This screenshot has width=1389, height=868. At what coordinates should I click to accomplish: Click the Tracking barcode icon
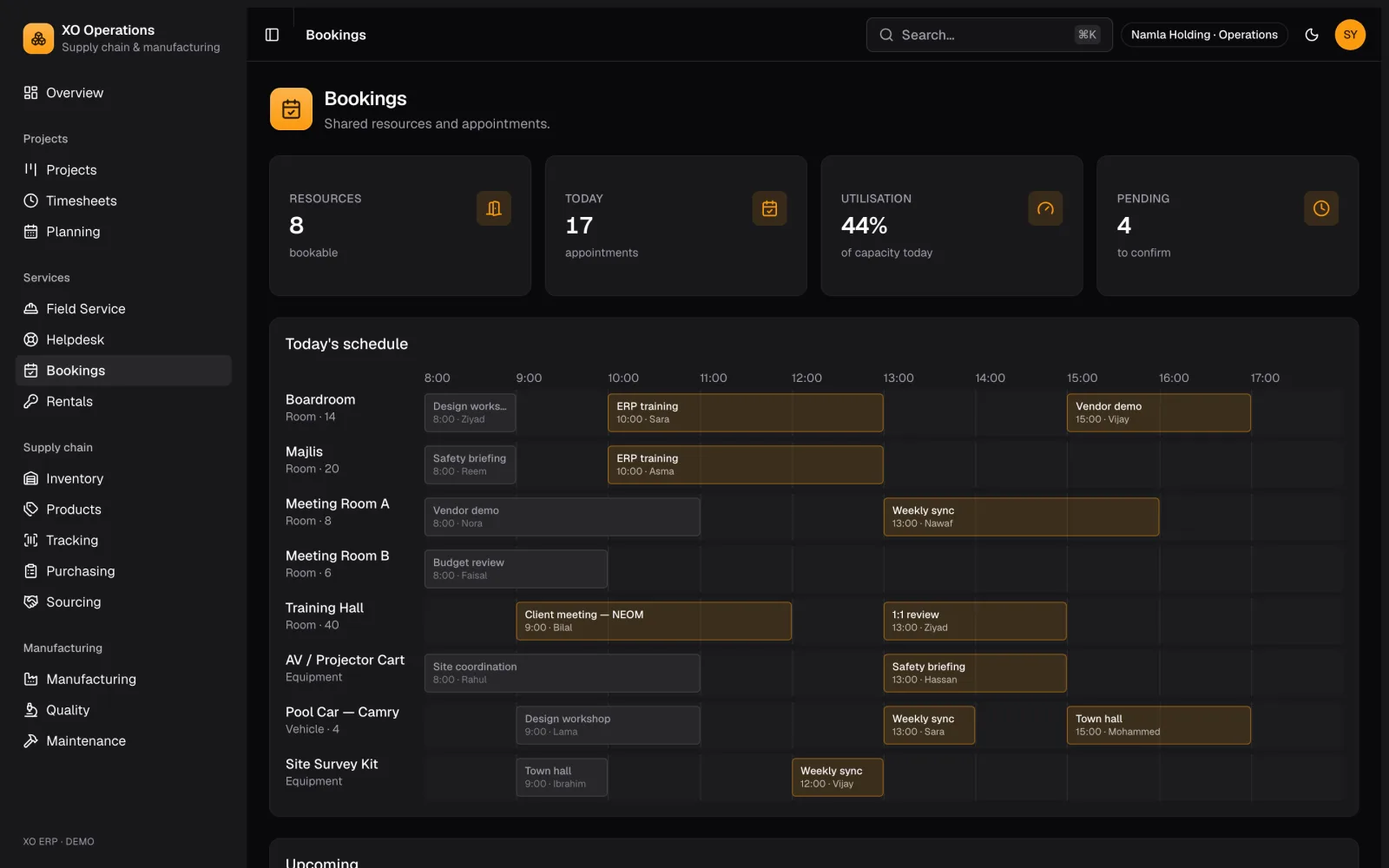[31, 540]
